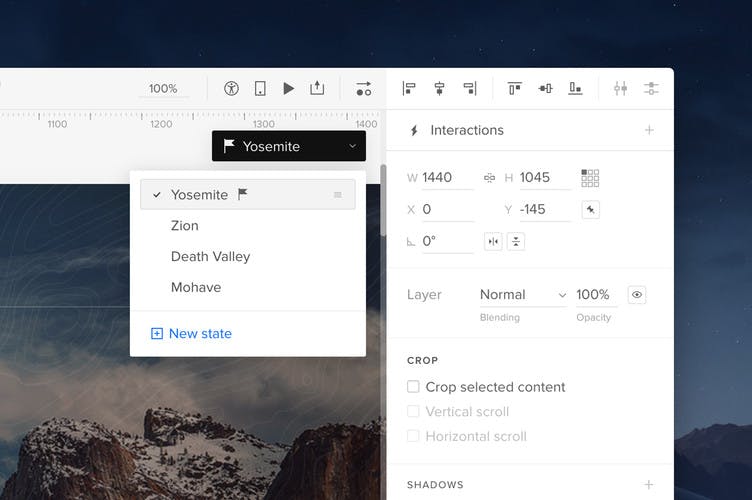
Task: Edit the layer opacity 100% field
Action: click(596, 294)
